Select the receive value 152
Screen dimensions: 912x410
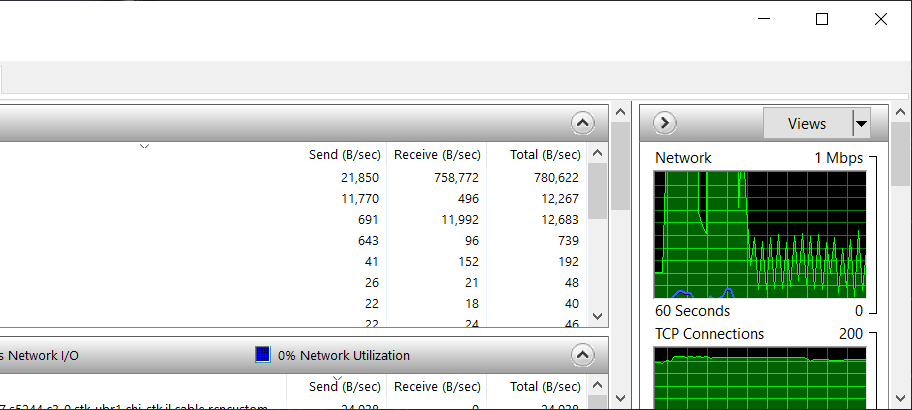tap(468, 261)
